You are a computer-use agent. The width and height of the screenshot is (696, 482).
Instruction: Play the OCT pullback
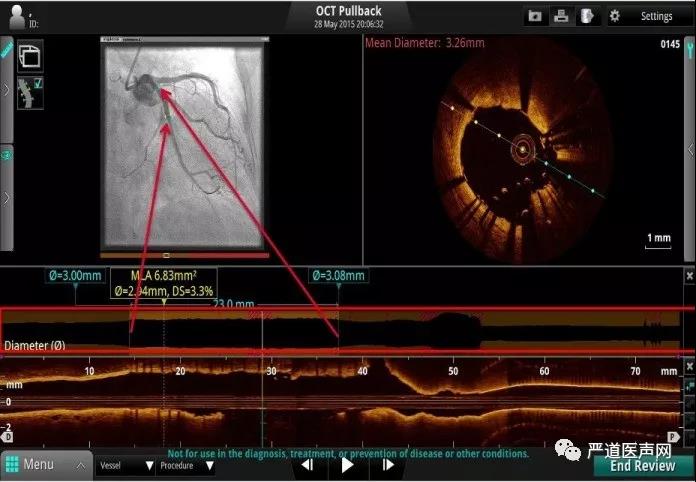347,464
